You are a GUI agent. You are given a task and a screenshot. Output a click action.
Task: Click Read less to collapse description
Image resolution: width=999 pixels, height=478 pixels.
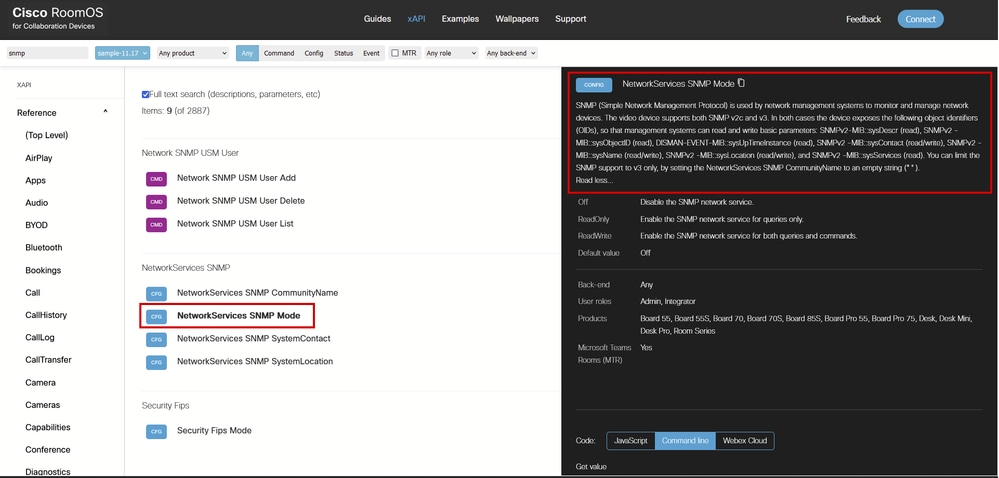[594, 180]
